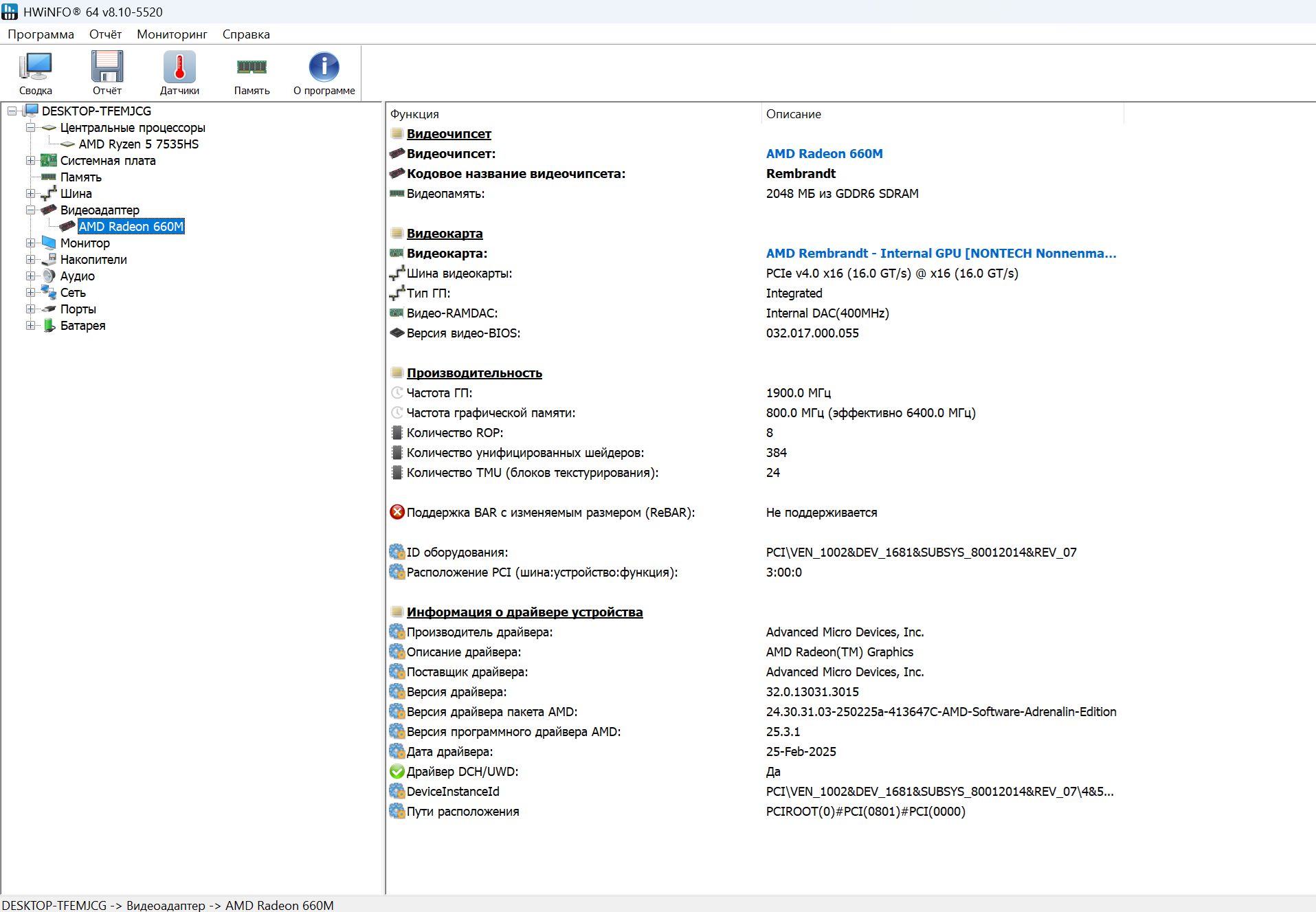Click the gear icon beside ID оборудования

pos(397,552)
